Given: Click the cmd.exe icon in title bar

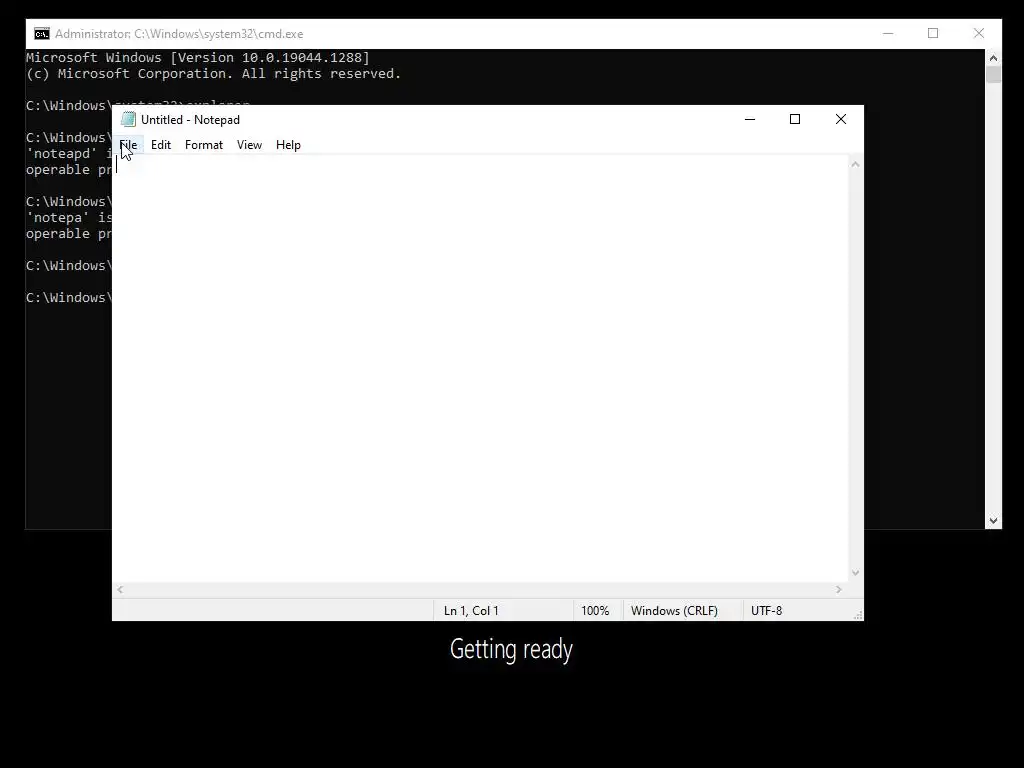Looking at the screenshot, I should 42,34.
